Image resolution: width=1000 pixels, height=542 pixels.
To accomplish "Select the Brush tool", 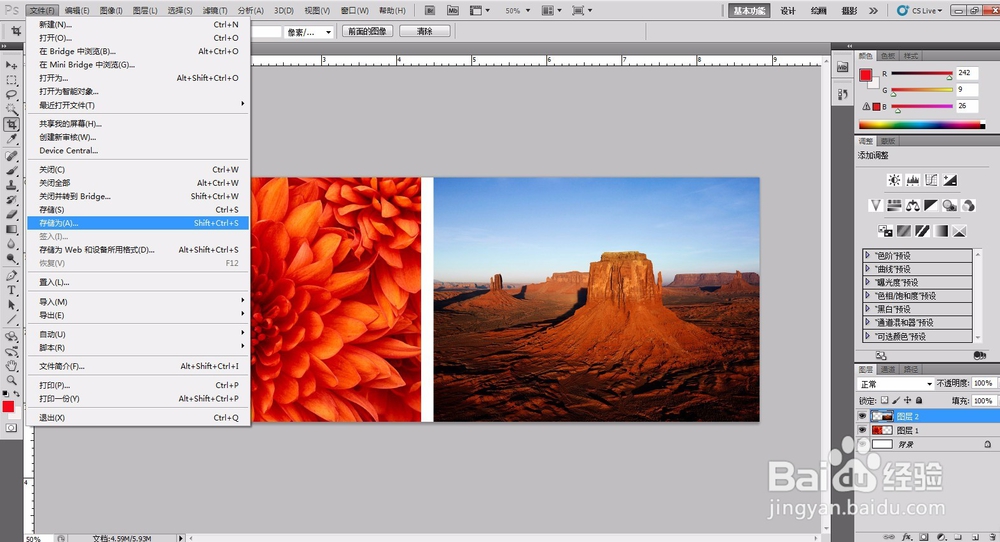I will (x=11, y=170).
